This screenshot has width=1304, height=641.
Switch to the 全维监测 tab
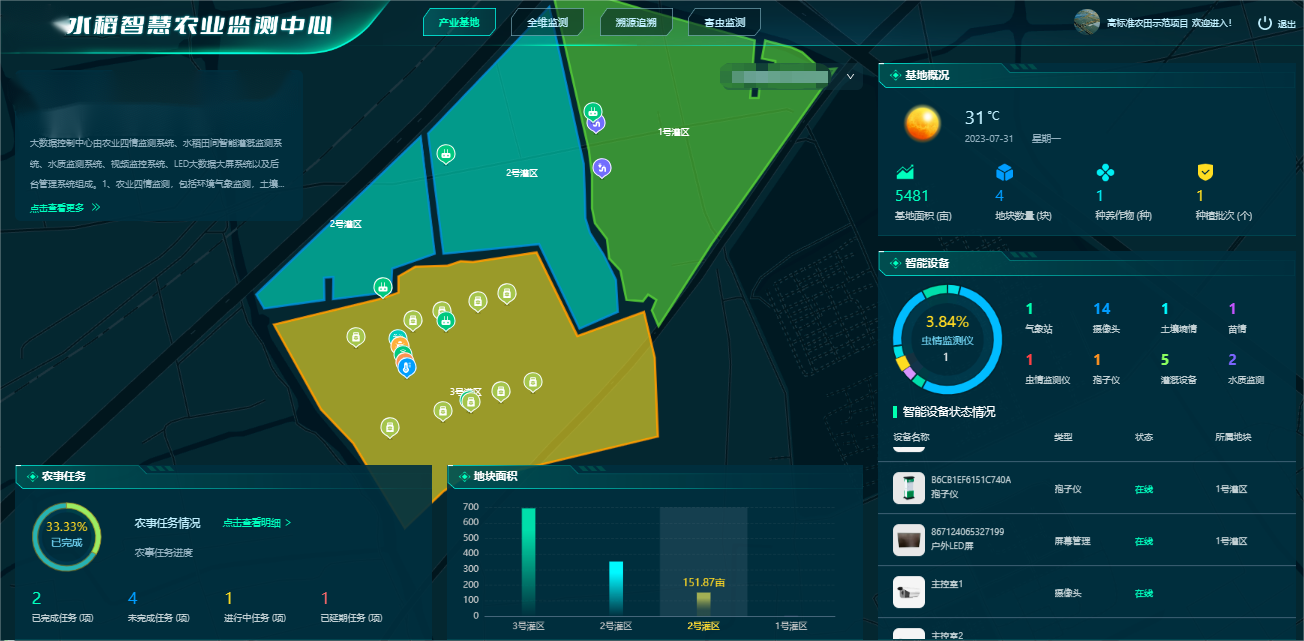547,22
